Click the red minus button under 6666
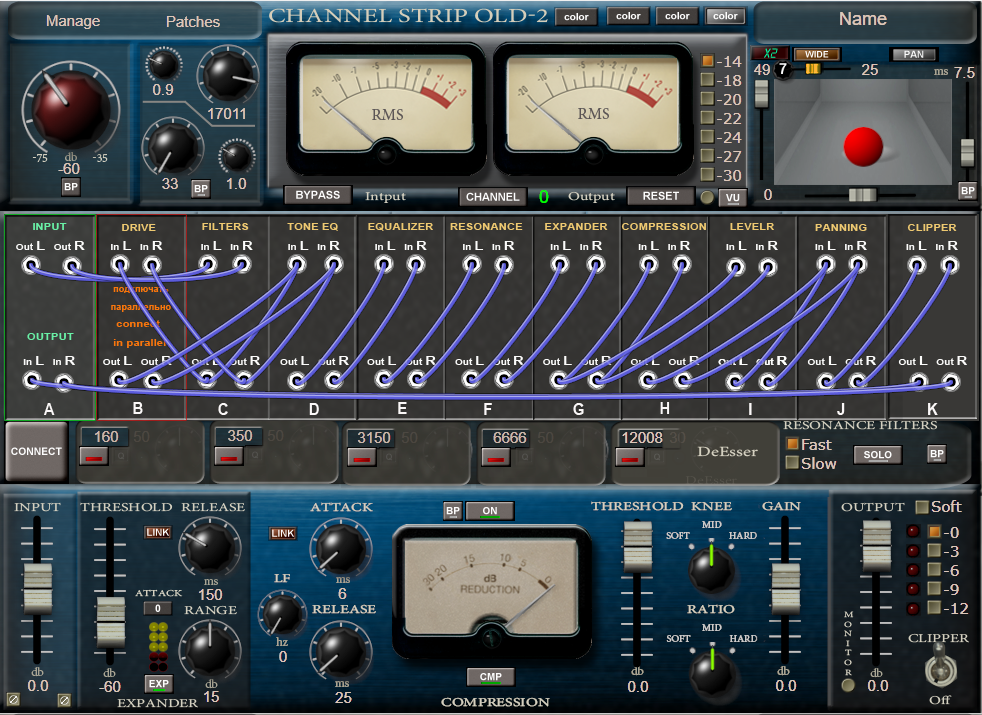The height and width of the screenshot is (715, 982). point(496,458)
